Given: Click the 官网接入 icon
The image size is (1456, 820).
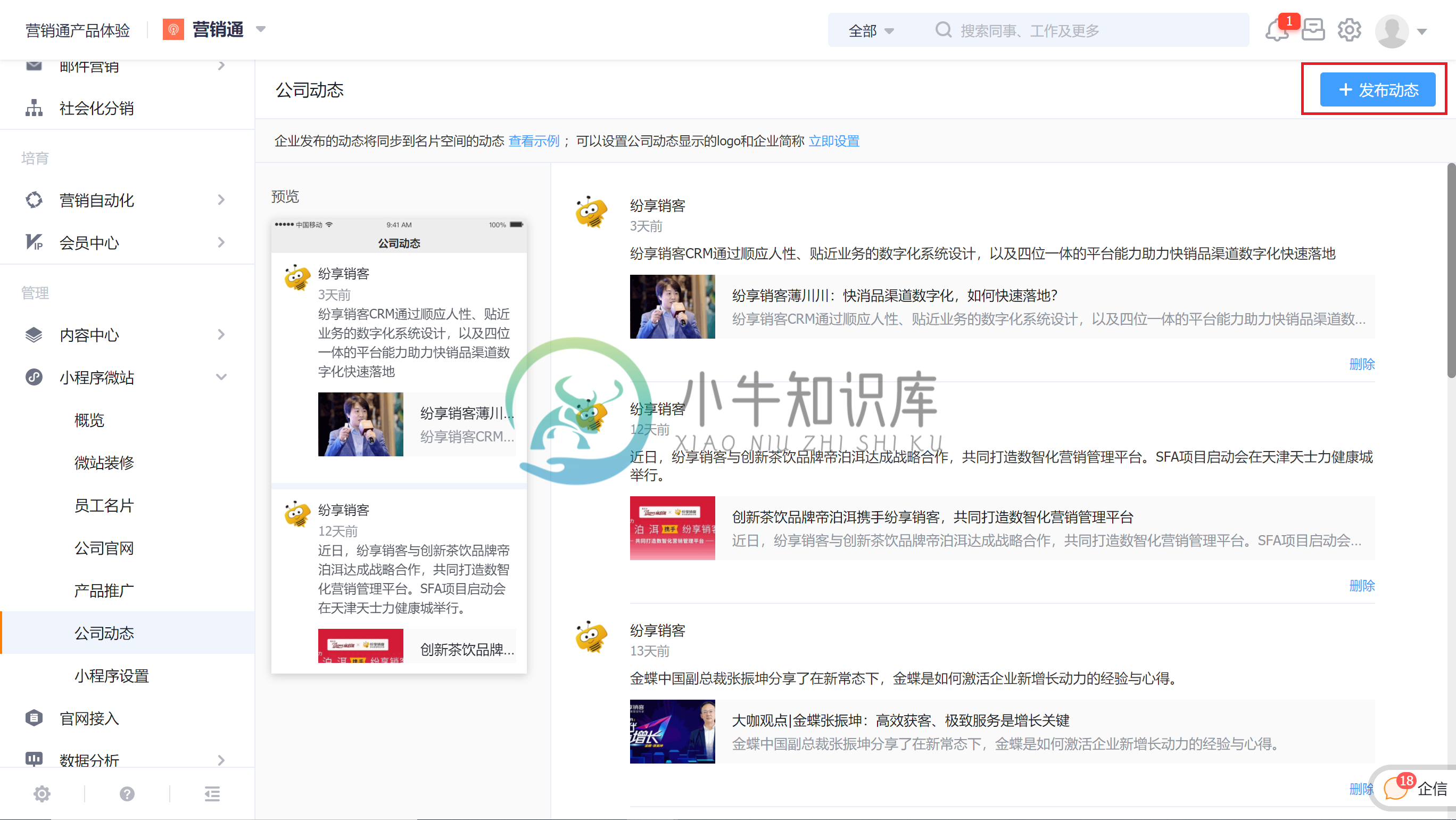Looking at the screenshot, I should pyautogui.click(x=34, y=718).
